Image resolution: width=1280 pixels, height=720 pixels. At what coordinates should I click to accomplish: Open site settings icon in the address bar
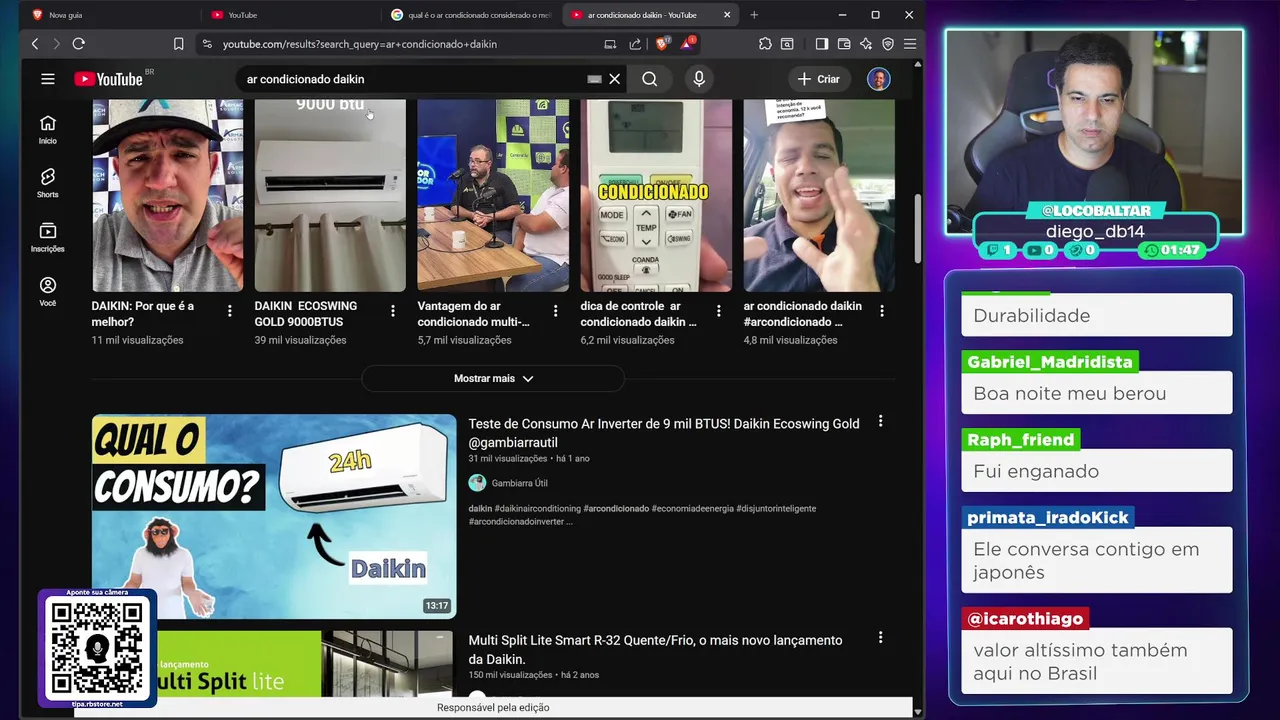(207, 44)
